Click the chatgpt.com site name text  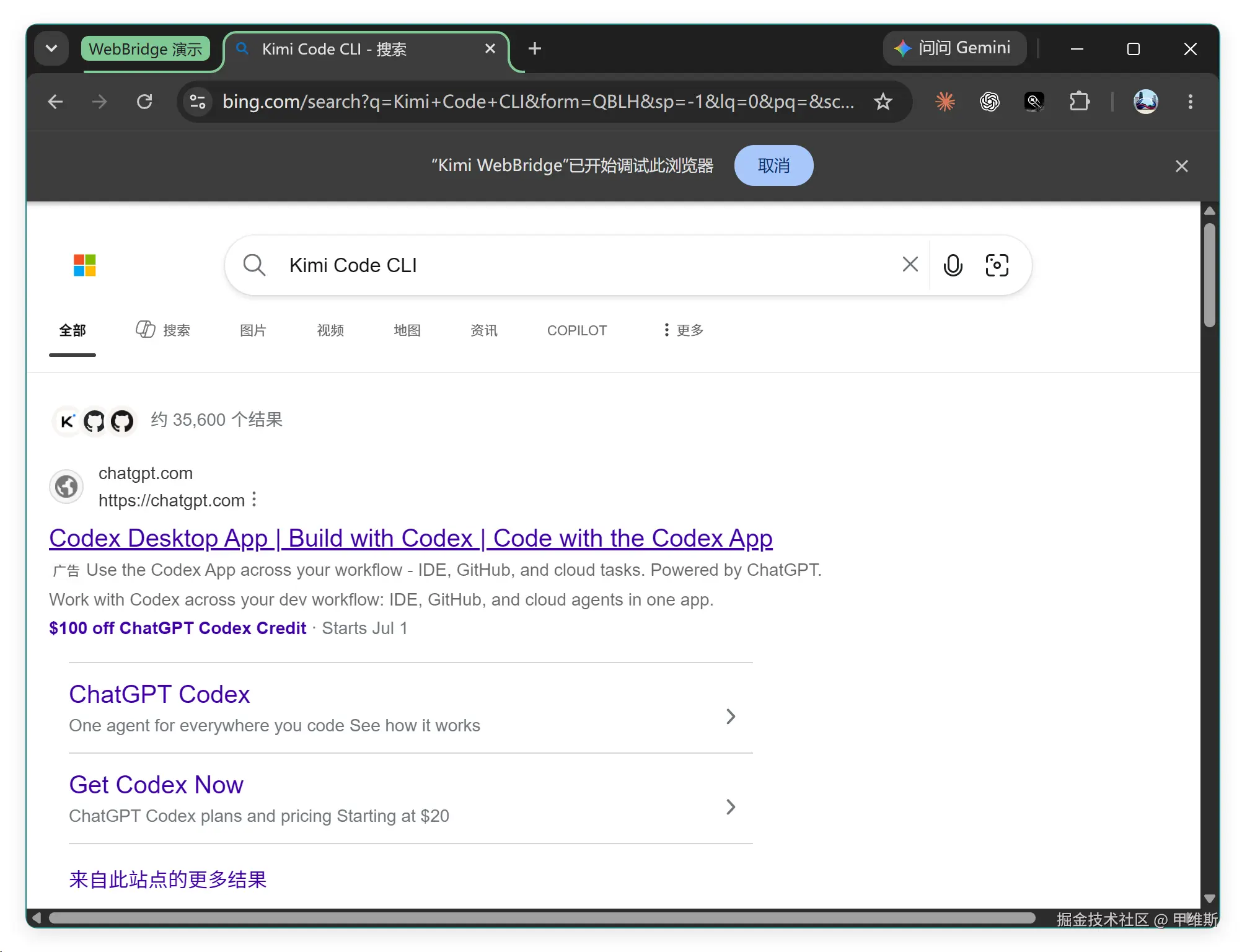coord(146,474)
